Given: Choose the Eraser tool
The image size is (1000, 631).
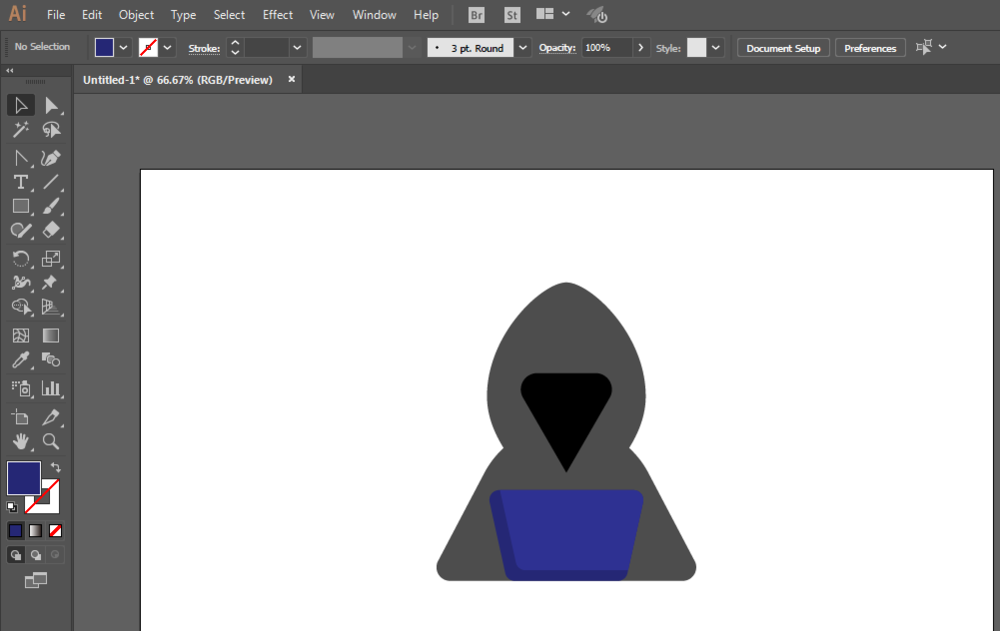Looking at the screenshot, I should click(x=51, y=230).
